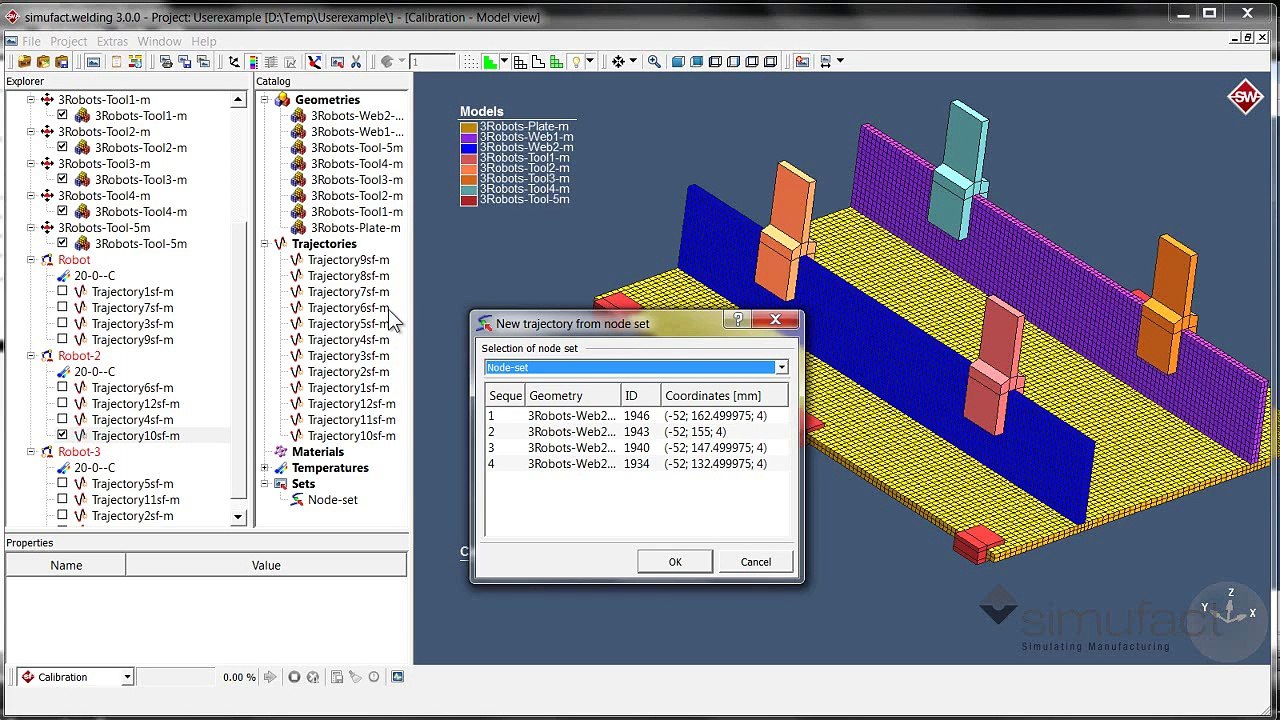This screenshot has width=1280, height=720.
Task: Click the outline-only display icon
Action: [x=538, y=62]
